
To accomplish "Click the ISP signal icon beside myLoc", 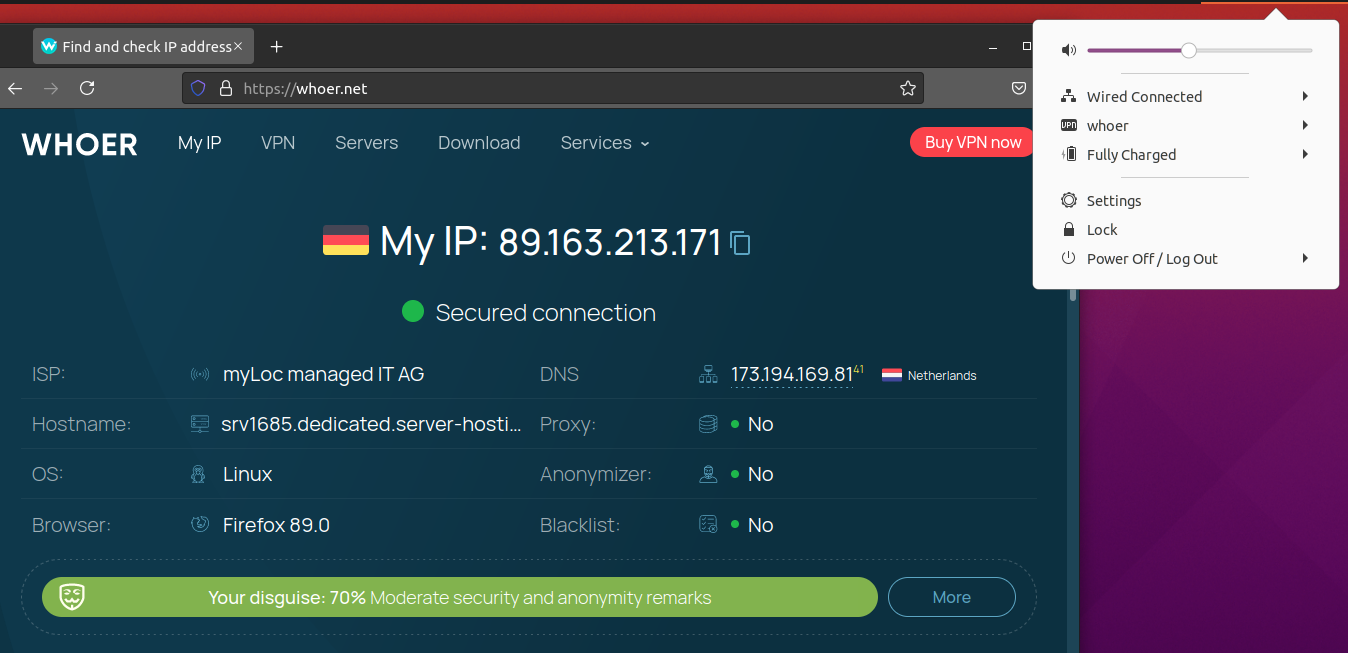I will (x=200, y=375).
